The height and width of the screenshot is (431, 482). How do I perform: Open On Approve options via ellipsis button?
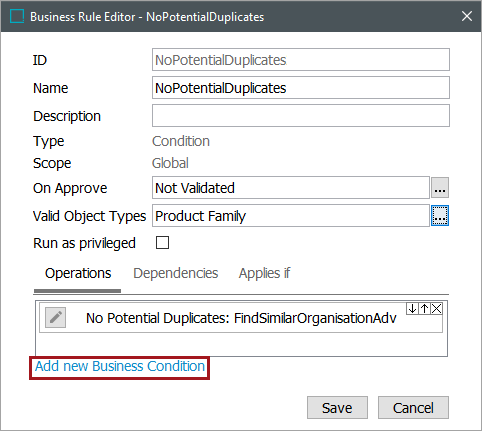click(440, 188)
